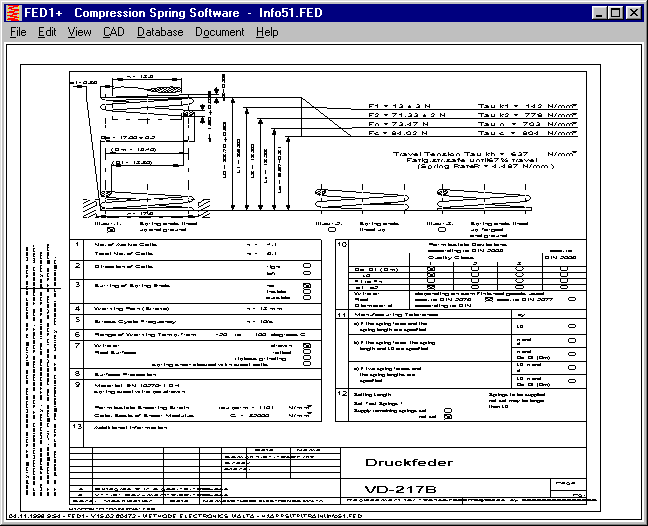The height and width of the screenshot is (526, 648).
Task: Click the VD-217B drawing number
Action: pyautogui.click(x=417, y=489)
